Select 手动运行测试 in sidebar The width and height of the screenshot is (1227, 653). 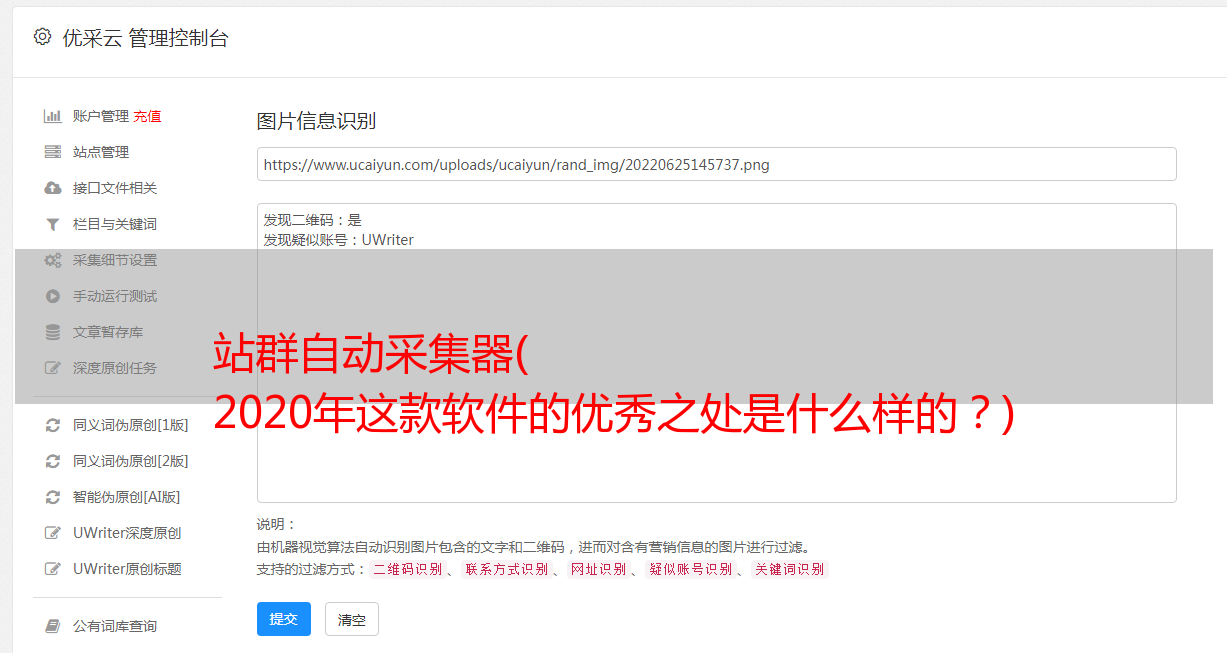(x=115, y=296)
